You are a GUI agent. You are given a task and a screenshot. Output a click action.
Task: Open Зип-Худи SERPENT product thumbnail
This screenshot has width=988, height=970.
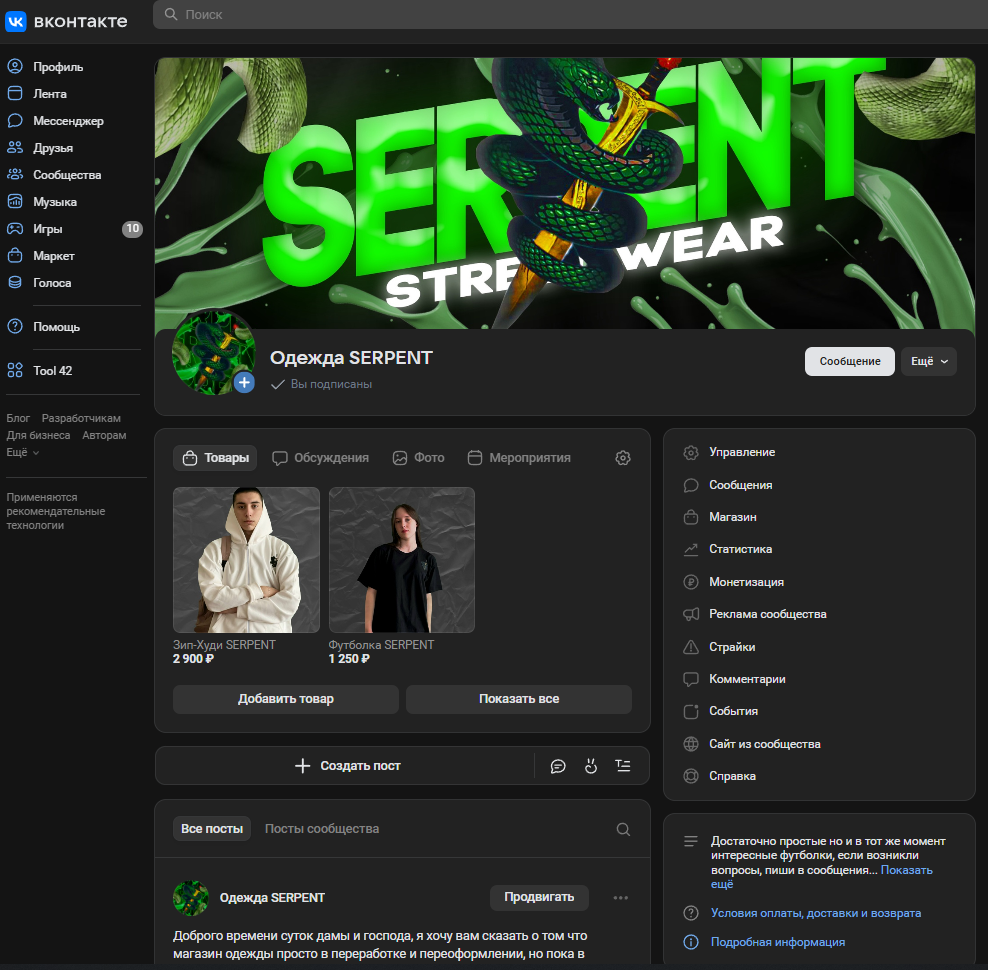tap(246, 560)
